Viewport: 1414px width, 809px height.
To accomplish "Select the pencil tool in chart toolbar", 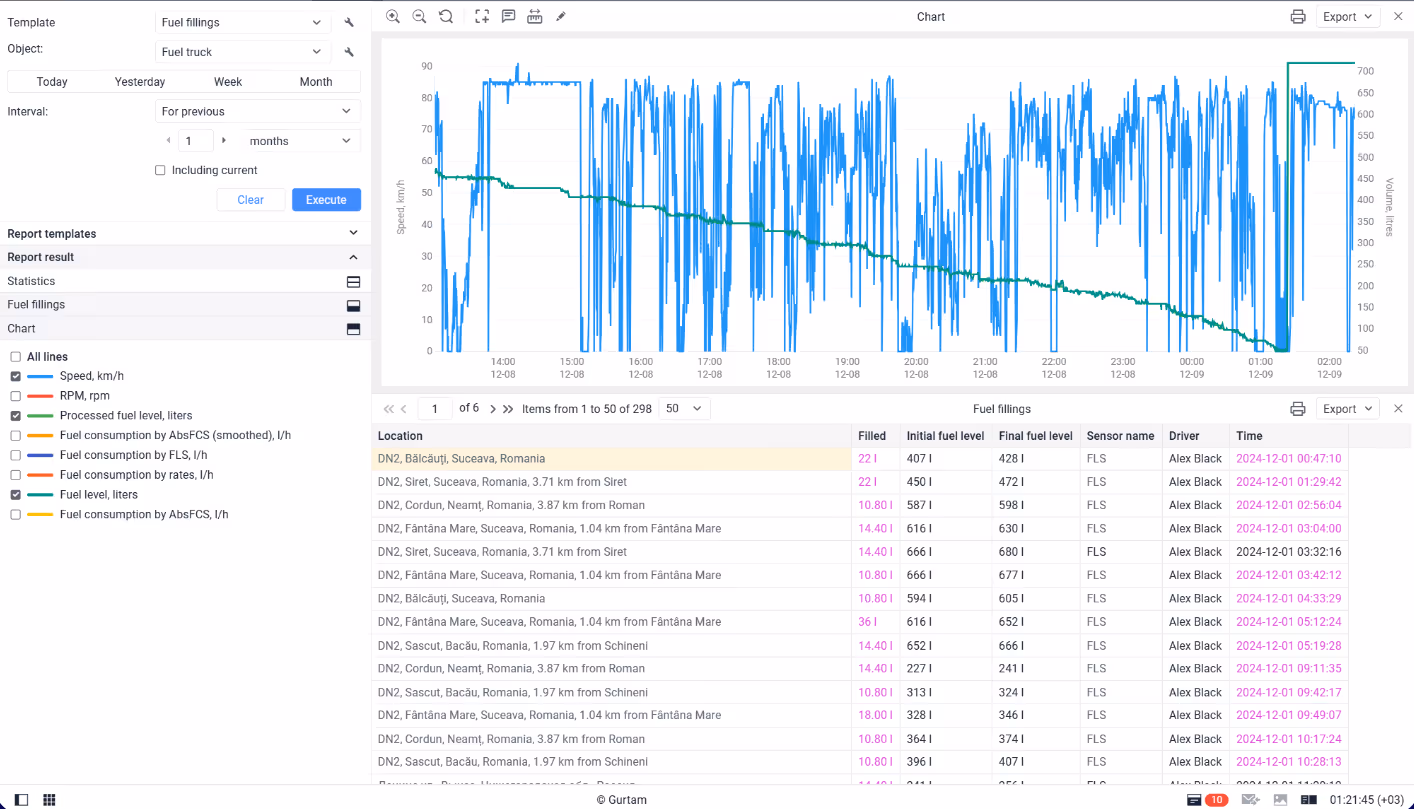I will coord(561,16).
